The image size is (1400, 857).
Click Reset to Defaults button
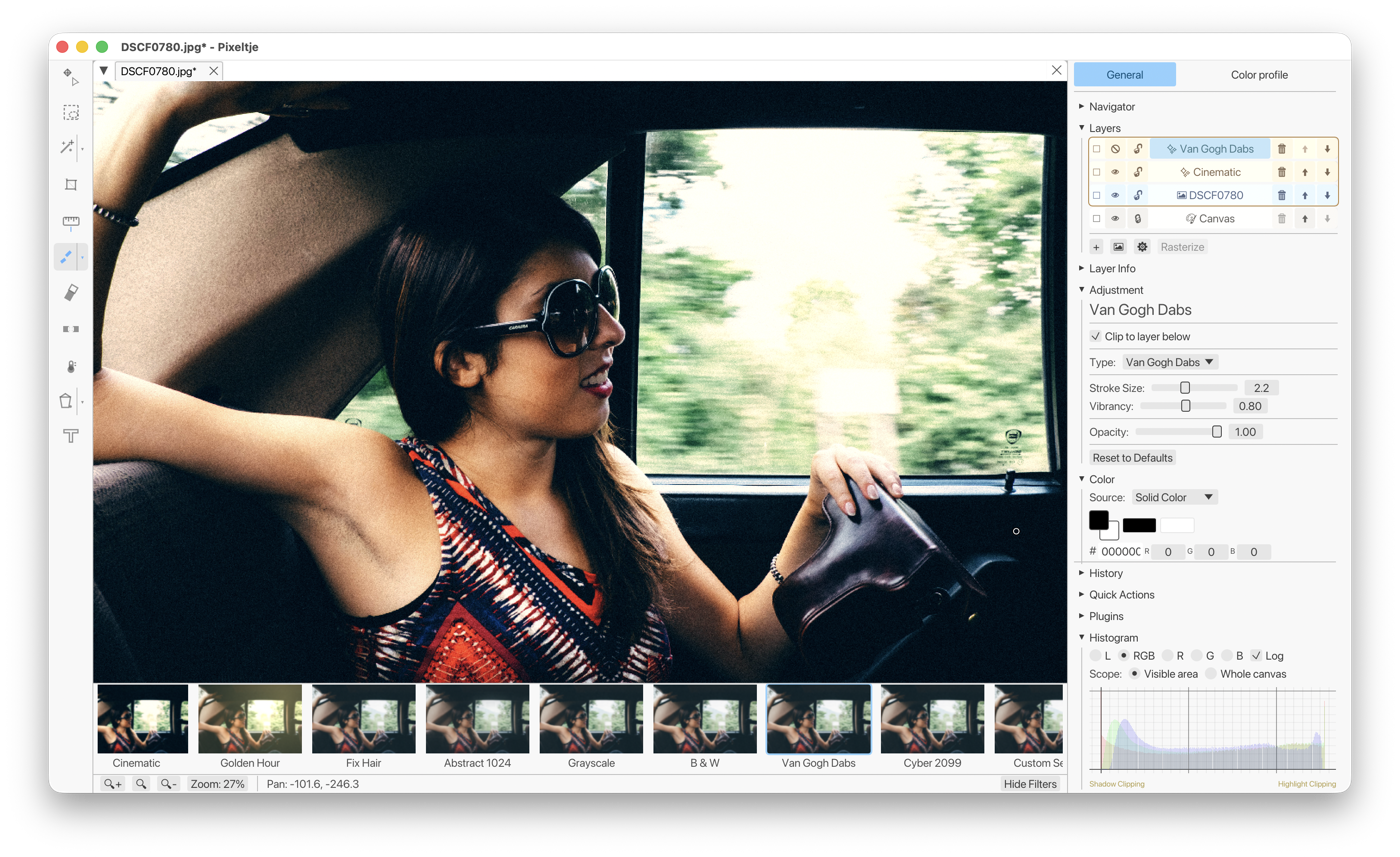pos(1133,458)
